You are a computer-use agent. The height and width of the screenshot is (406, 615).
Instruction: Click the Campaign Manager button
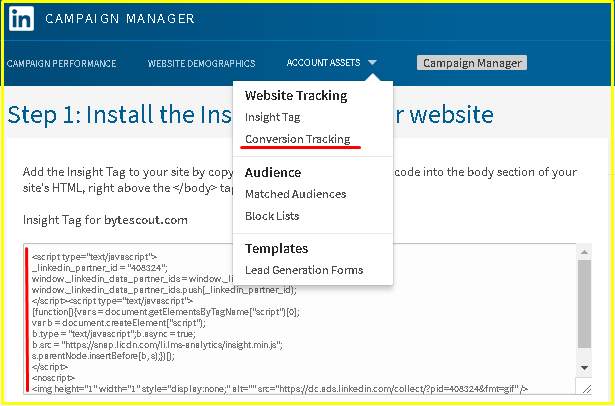[x=472, y=63]
